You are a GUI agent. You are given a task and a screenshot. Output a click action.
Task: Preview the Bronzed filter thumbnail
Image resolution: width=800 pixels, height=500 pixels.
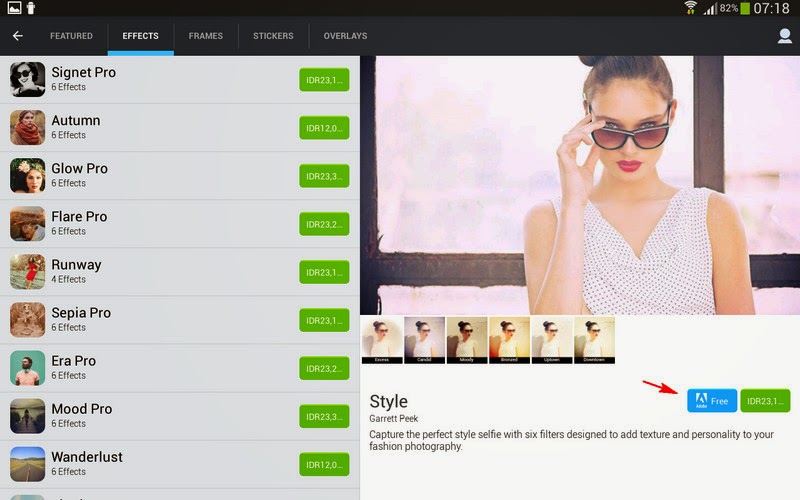pos(509,340)
